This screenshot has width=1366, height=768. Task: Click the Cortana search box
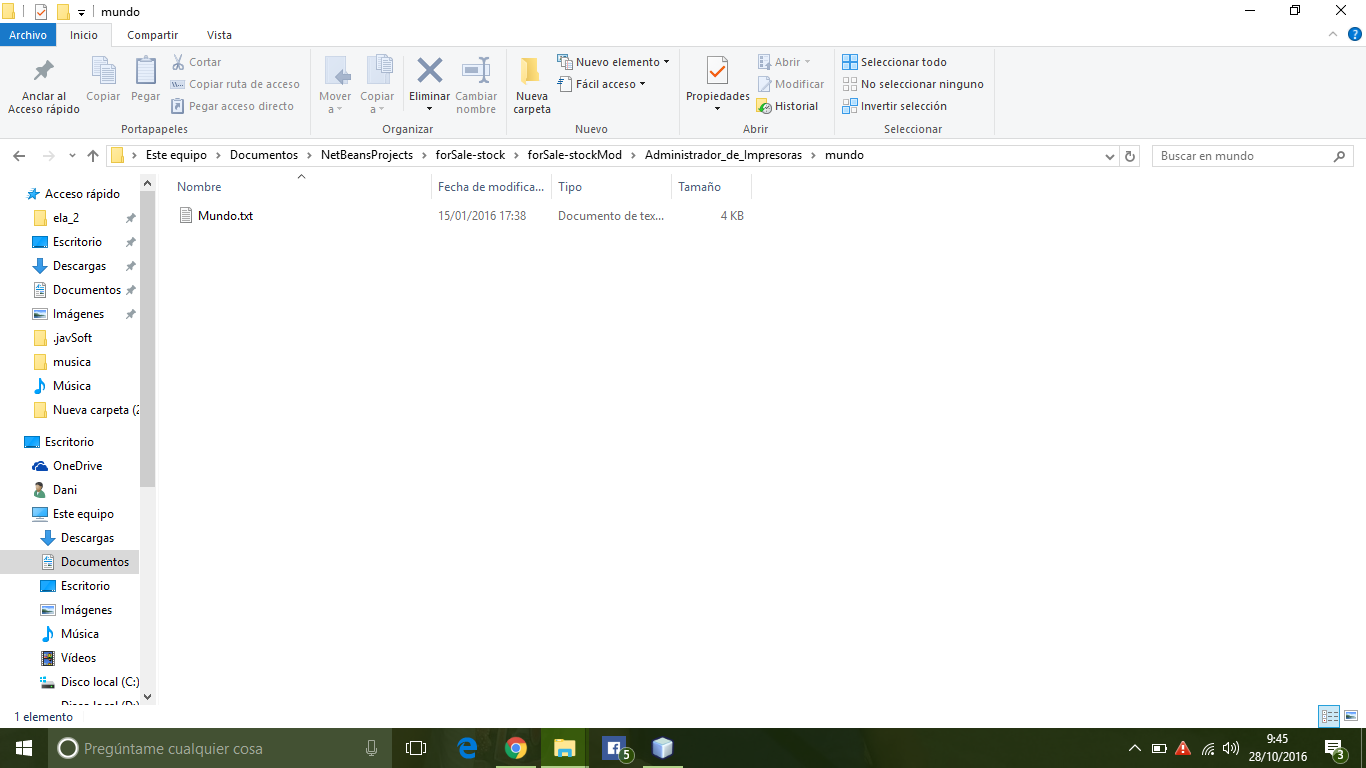point(220,748)
